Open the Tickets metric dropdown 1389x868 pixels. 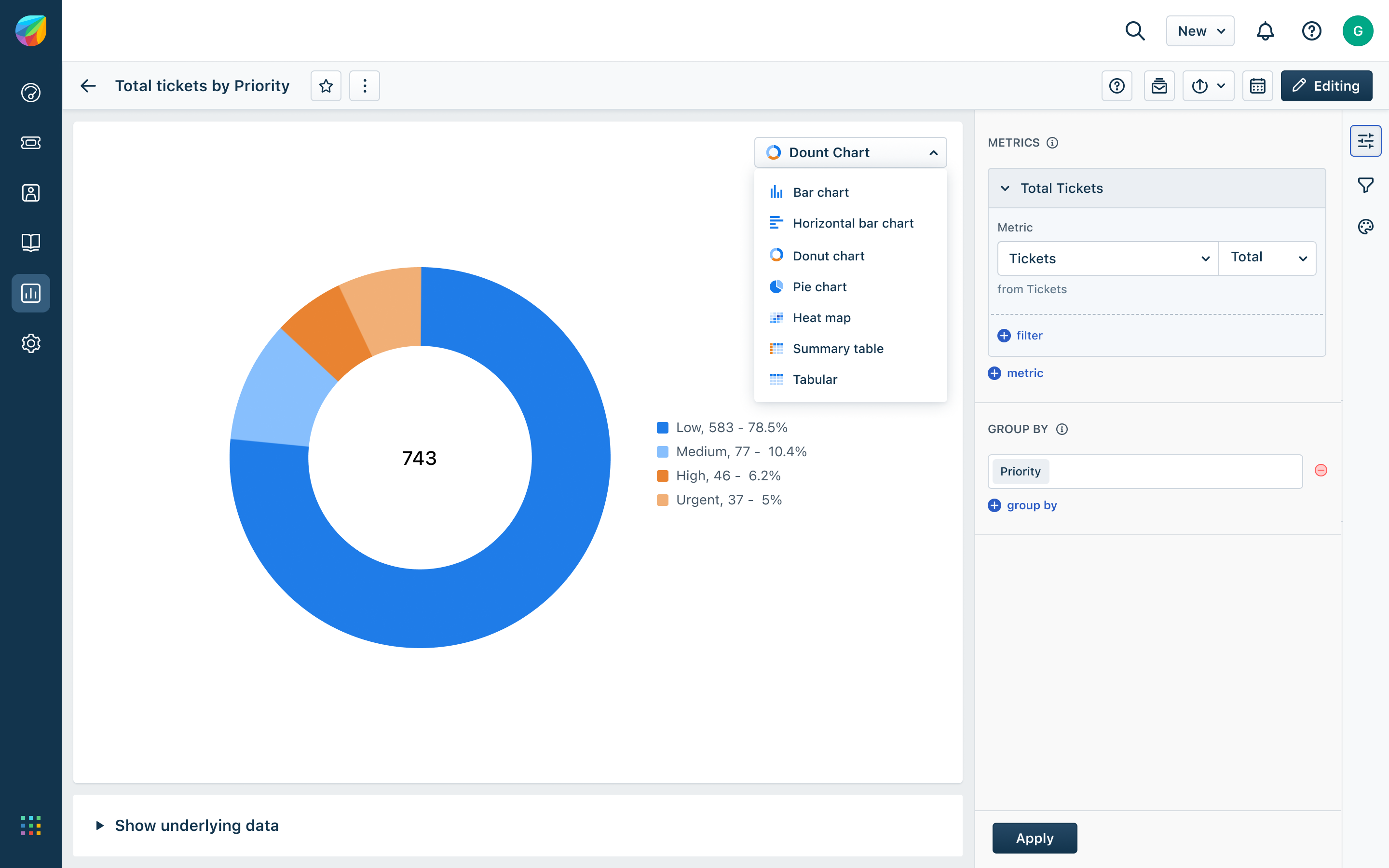pyautogui.click(x=1107, y=258)
